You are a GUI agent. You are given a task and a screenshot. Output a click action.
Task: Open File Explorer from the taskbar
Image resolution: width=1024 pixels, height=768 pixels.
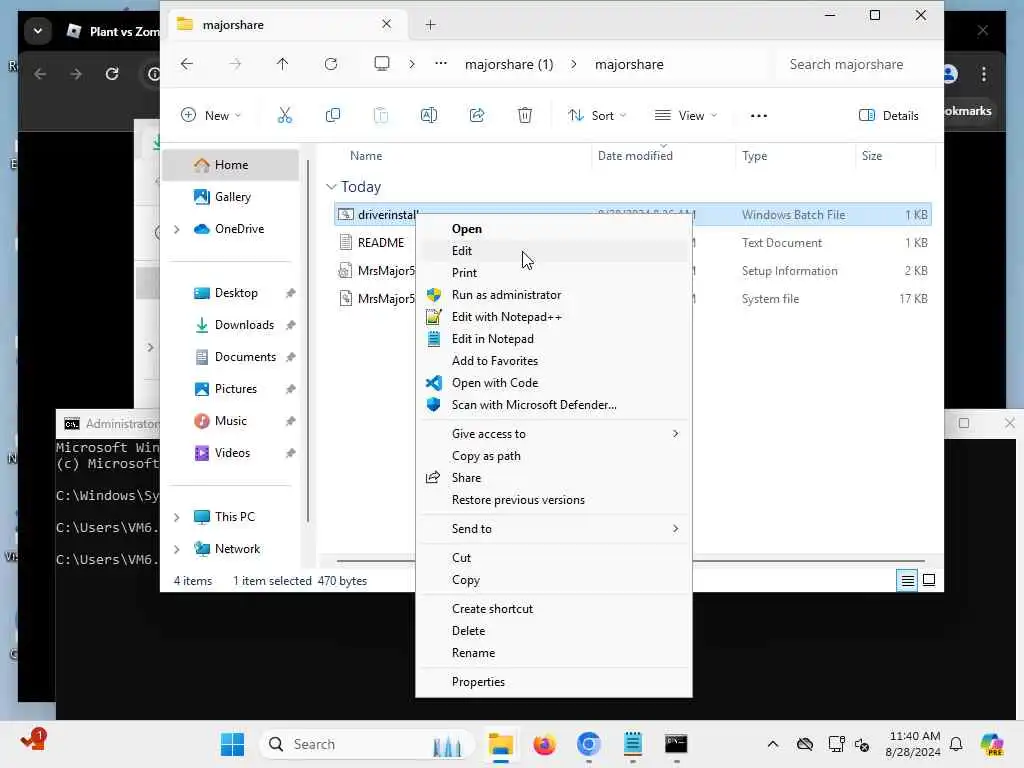[501, 744]
